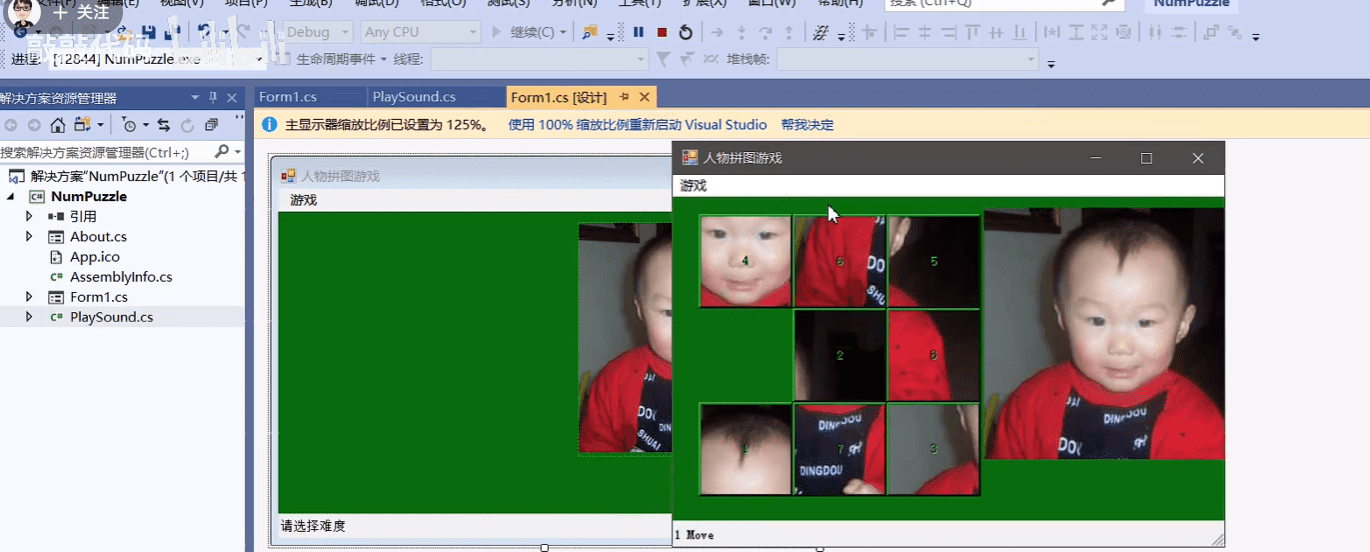1370x552 pixels.
Task: Restart the debug session
Action: click(685, 32)
